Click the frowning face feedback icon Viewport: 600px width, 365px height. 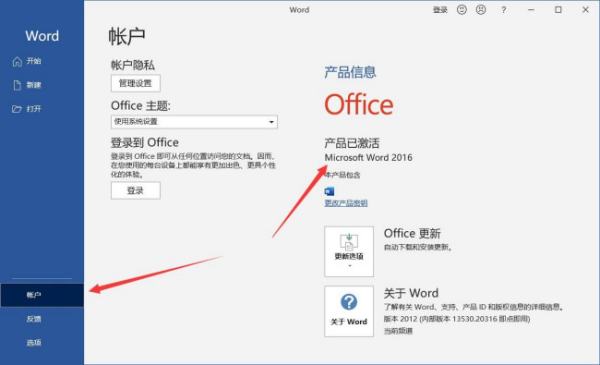pyautogui.click(x=481, y=10)
